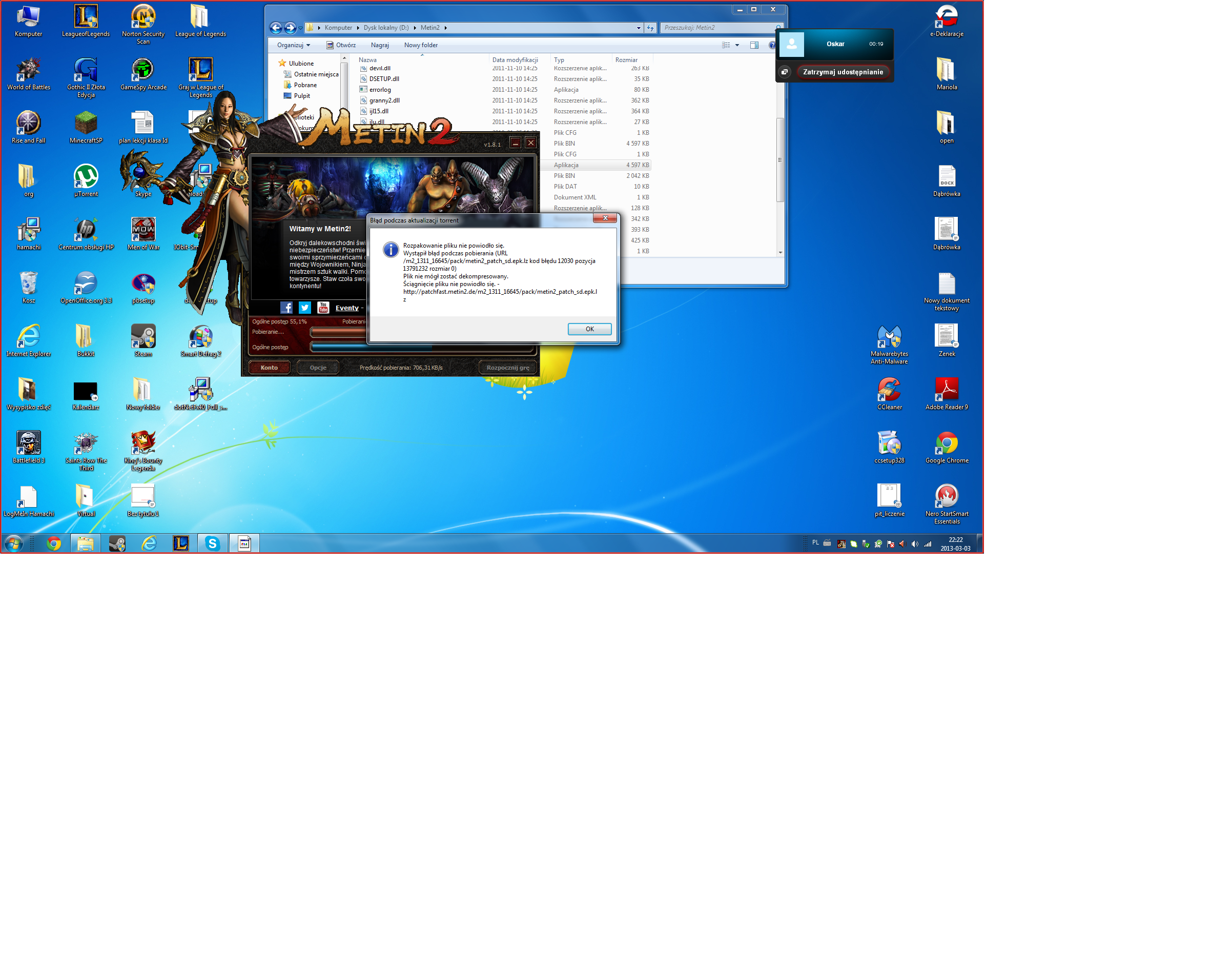1232x969 pixels.
Task: Open Google Chrome from the taskbar
Action: [54, 543]
